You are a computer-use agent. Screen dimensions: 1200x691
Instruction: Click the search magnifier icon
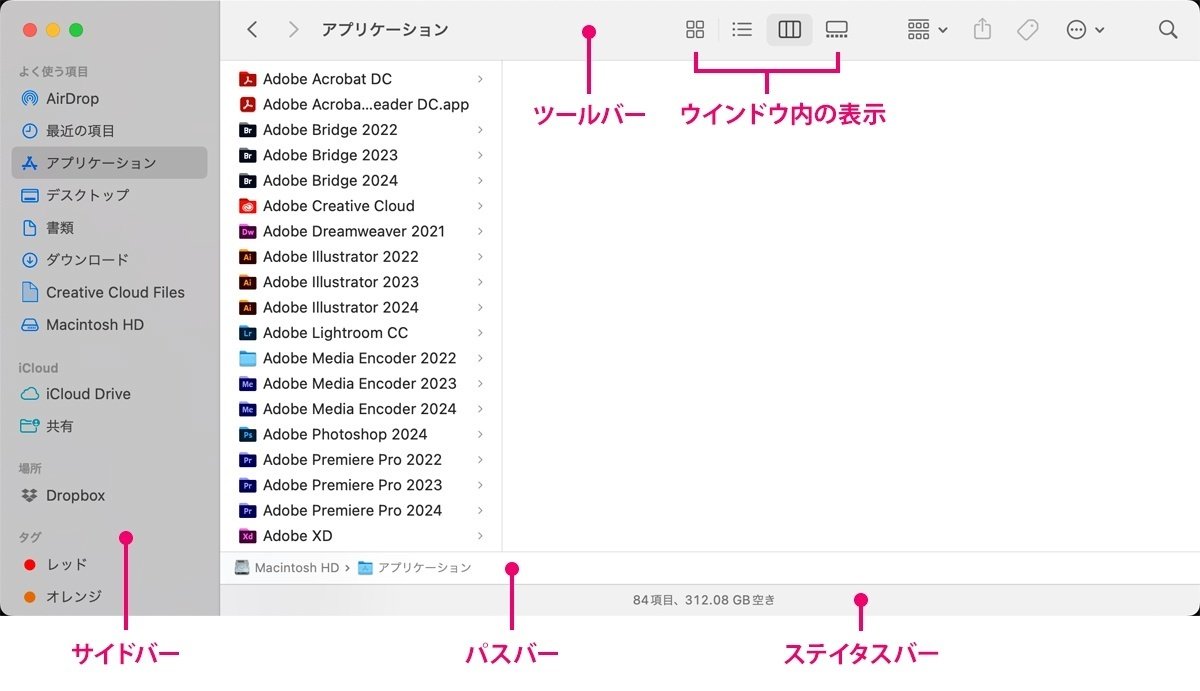[x=1168, y=29]
